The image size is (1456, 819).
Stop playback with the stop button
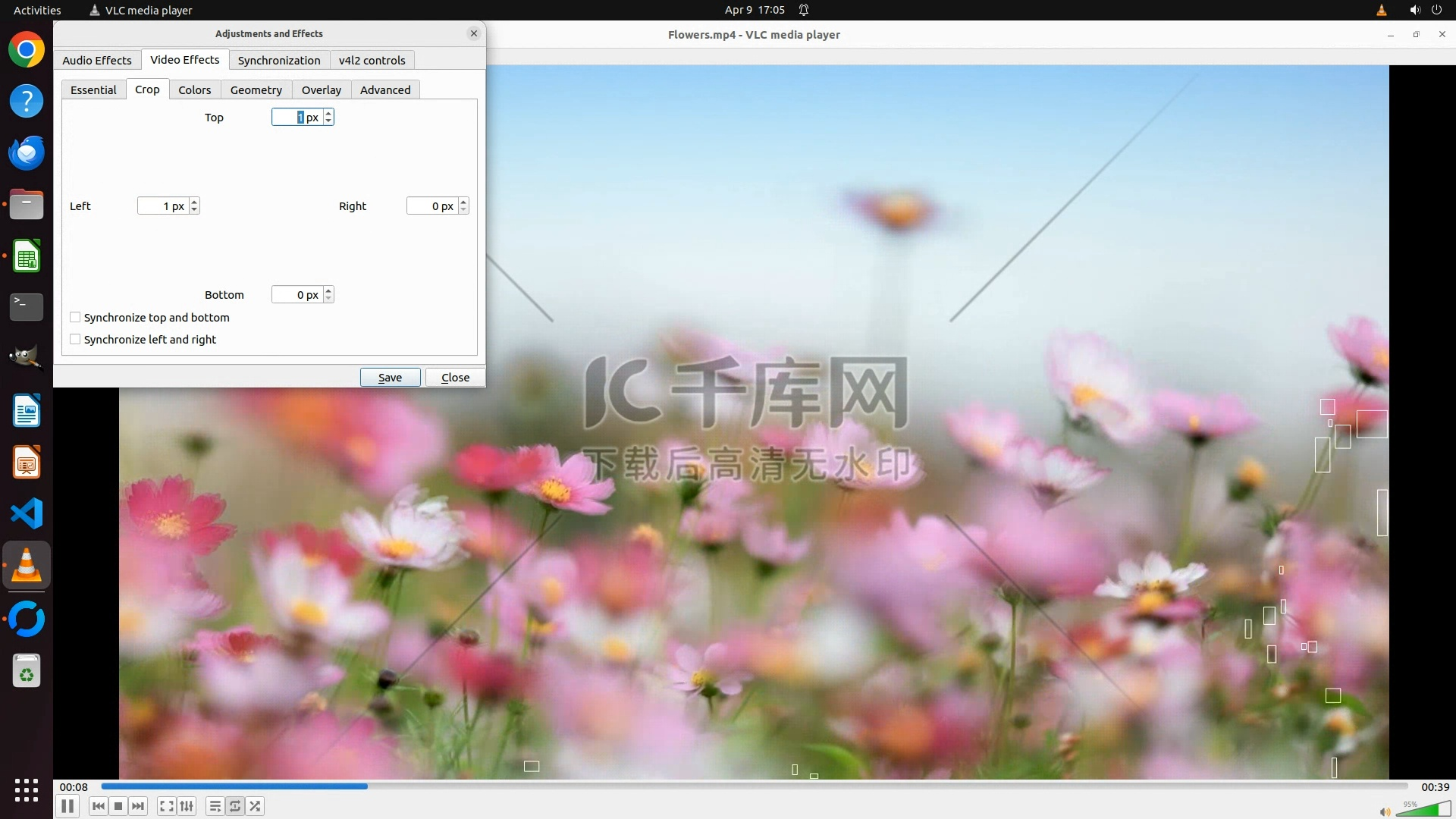(118, 806)
